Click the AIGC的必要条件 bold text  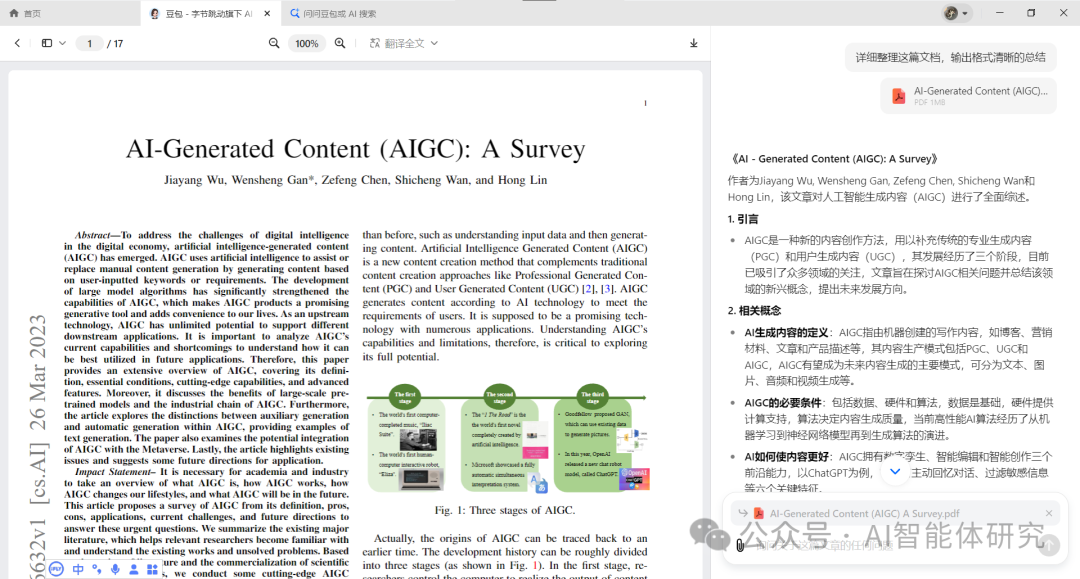click(x=782, y=403)
